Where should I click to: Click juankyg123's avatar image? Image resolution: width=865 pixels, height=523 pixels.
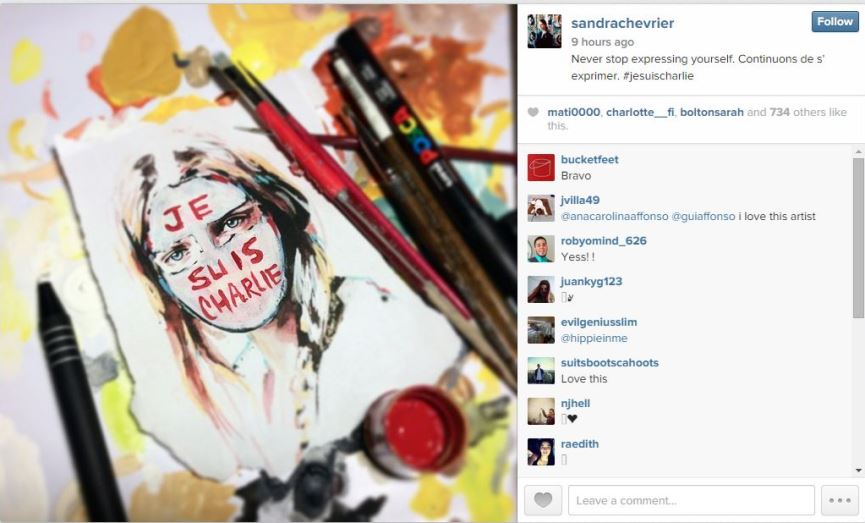click(x=541, y=290)
